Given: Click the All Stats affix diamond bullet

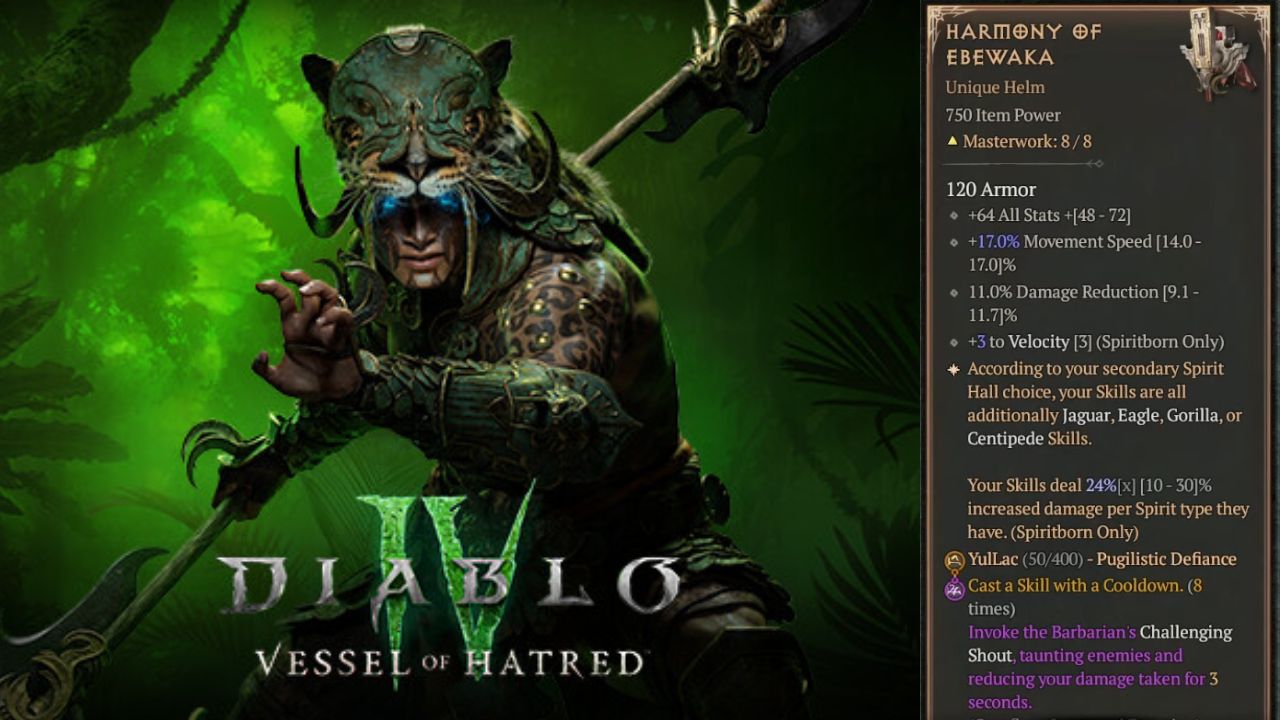Looking at the screenshot, I should tap(955, 216).
